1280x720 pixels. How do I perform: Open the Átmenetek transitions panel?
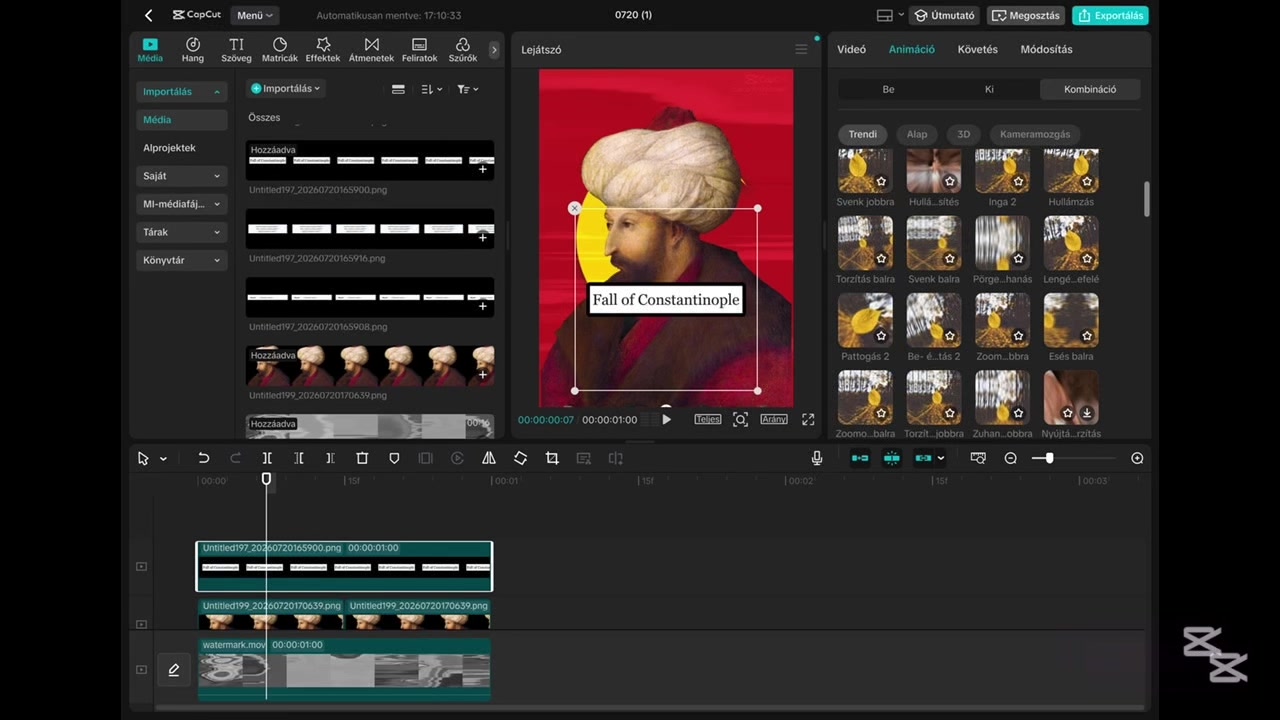pos(371,50)
